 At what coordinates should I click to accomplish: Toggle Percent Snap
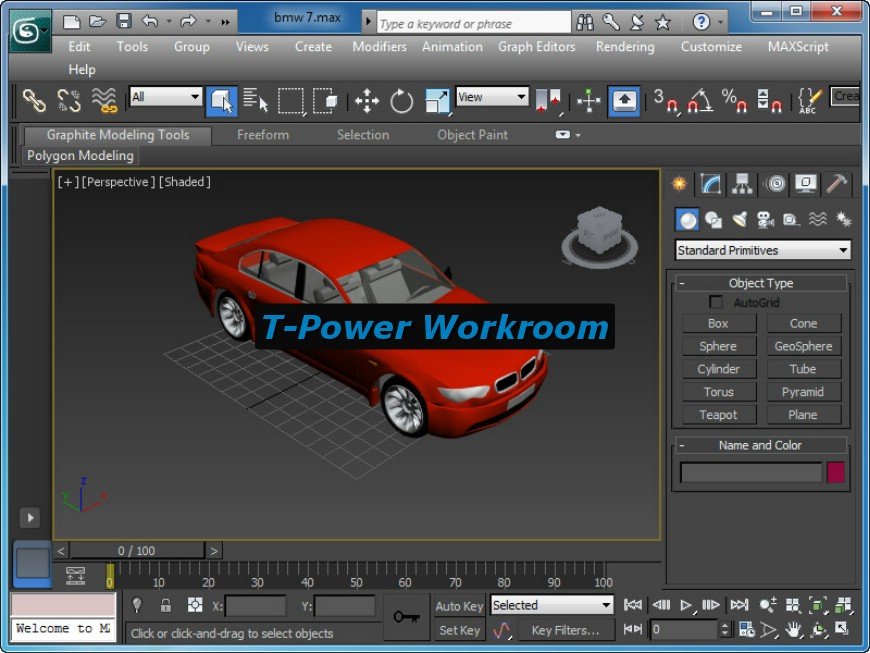tap(735, 101)
